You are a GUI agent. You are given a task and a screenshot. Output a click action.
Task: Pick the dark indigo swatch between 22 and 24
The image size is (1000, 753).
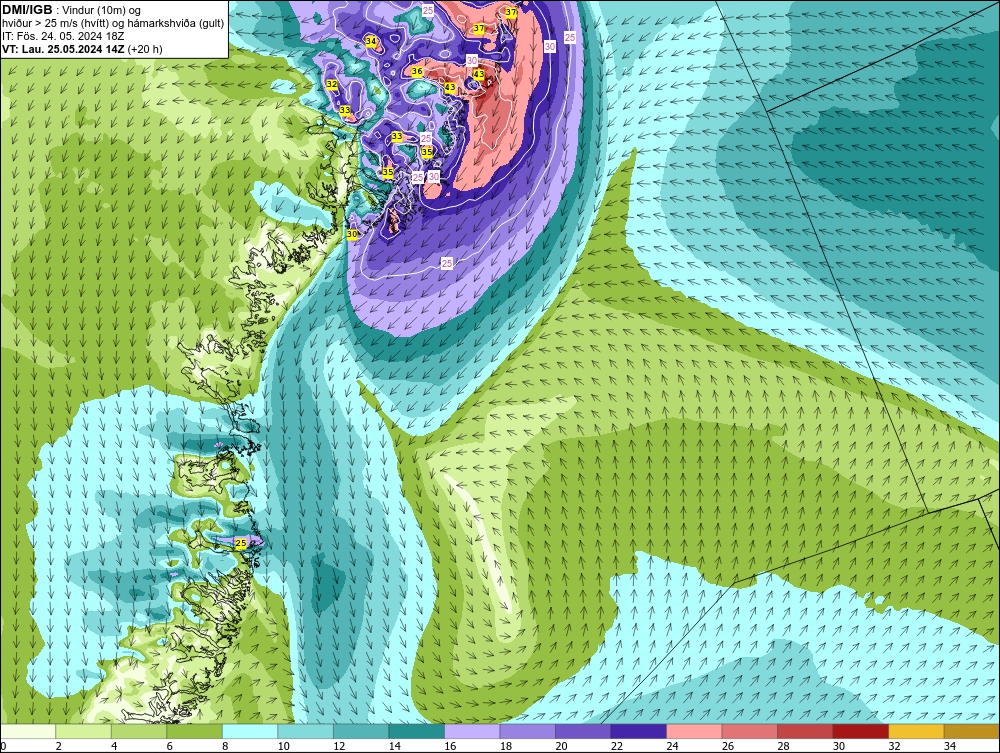pos(638,731)
